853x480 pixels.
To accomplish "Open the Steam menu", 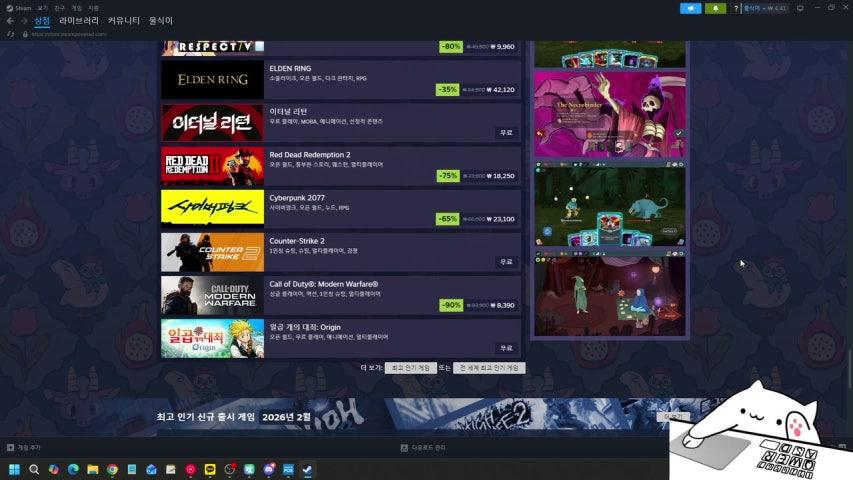I will pos(18,8).
